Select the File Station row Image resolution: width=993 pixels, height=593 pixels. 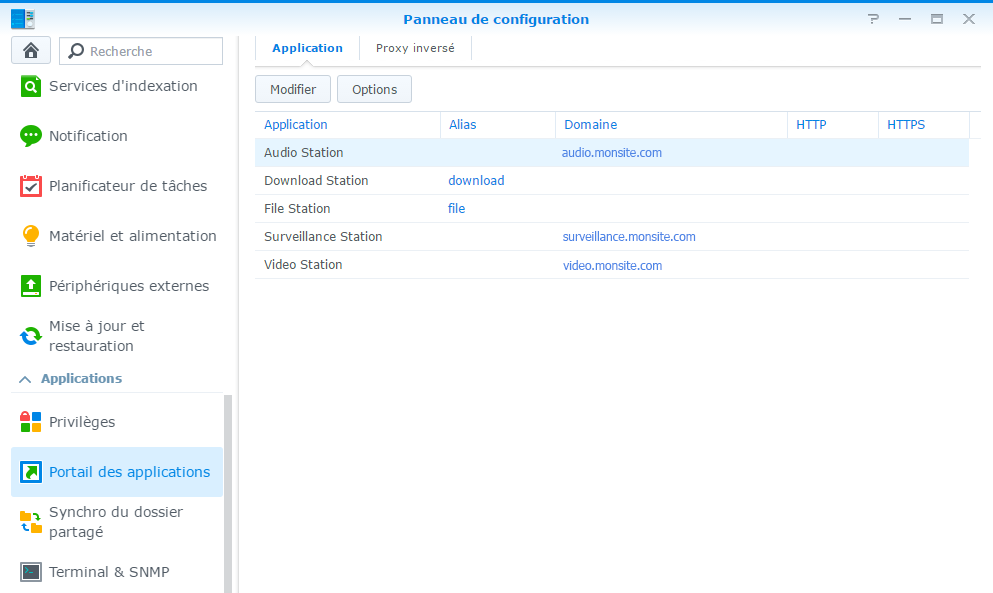click(612, 208)
